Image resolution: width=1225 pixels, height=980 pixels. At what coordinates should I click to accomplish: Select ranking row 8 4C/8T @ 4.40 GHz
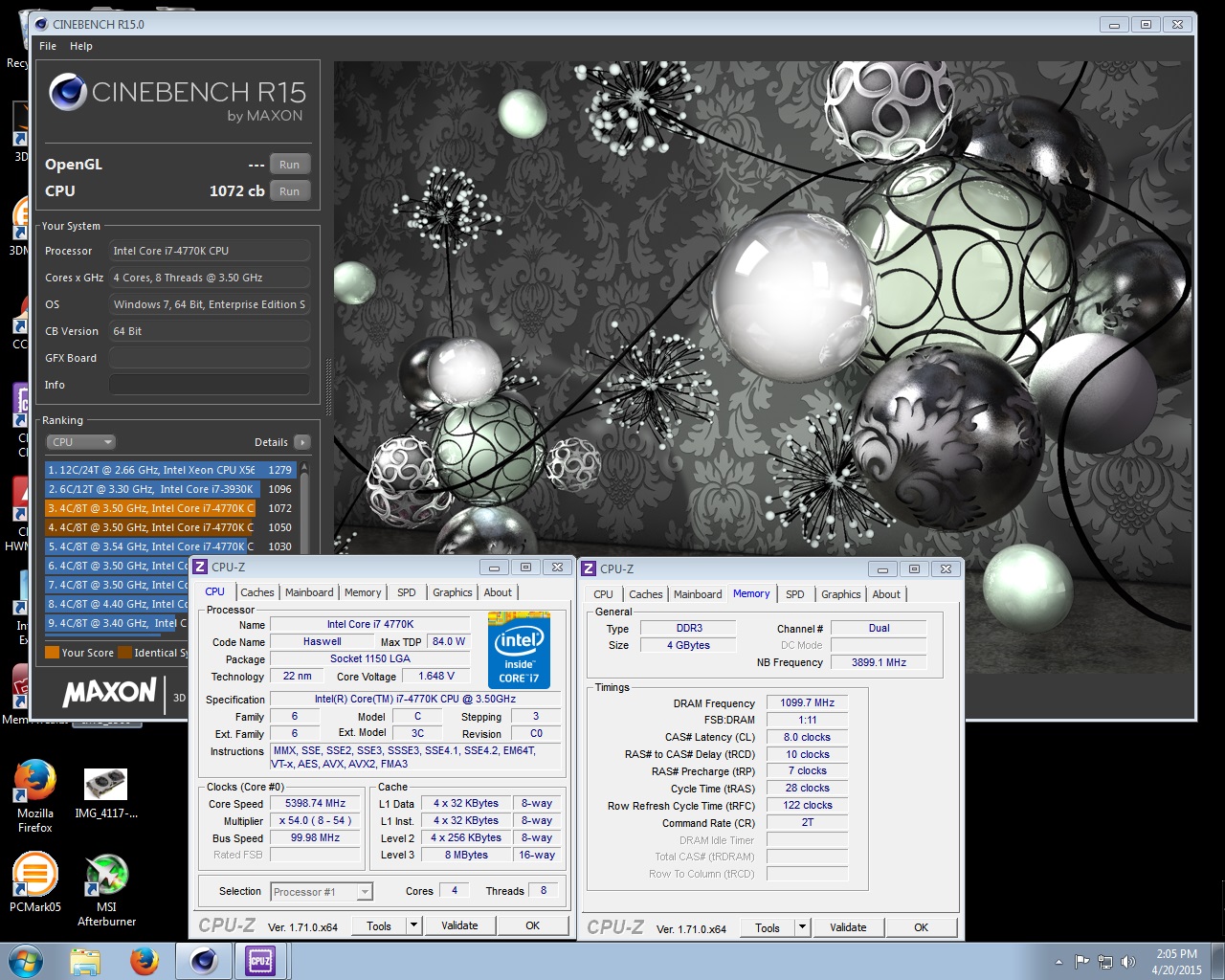click(117, 604)
